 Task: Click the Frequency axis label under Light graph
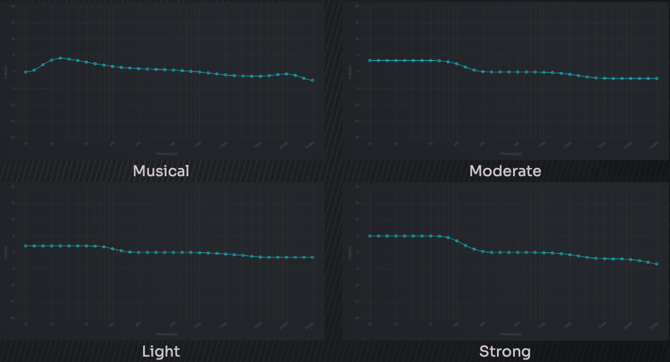[x=167, y=334]
